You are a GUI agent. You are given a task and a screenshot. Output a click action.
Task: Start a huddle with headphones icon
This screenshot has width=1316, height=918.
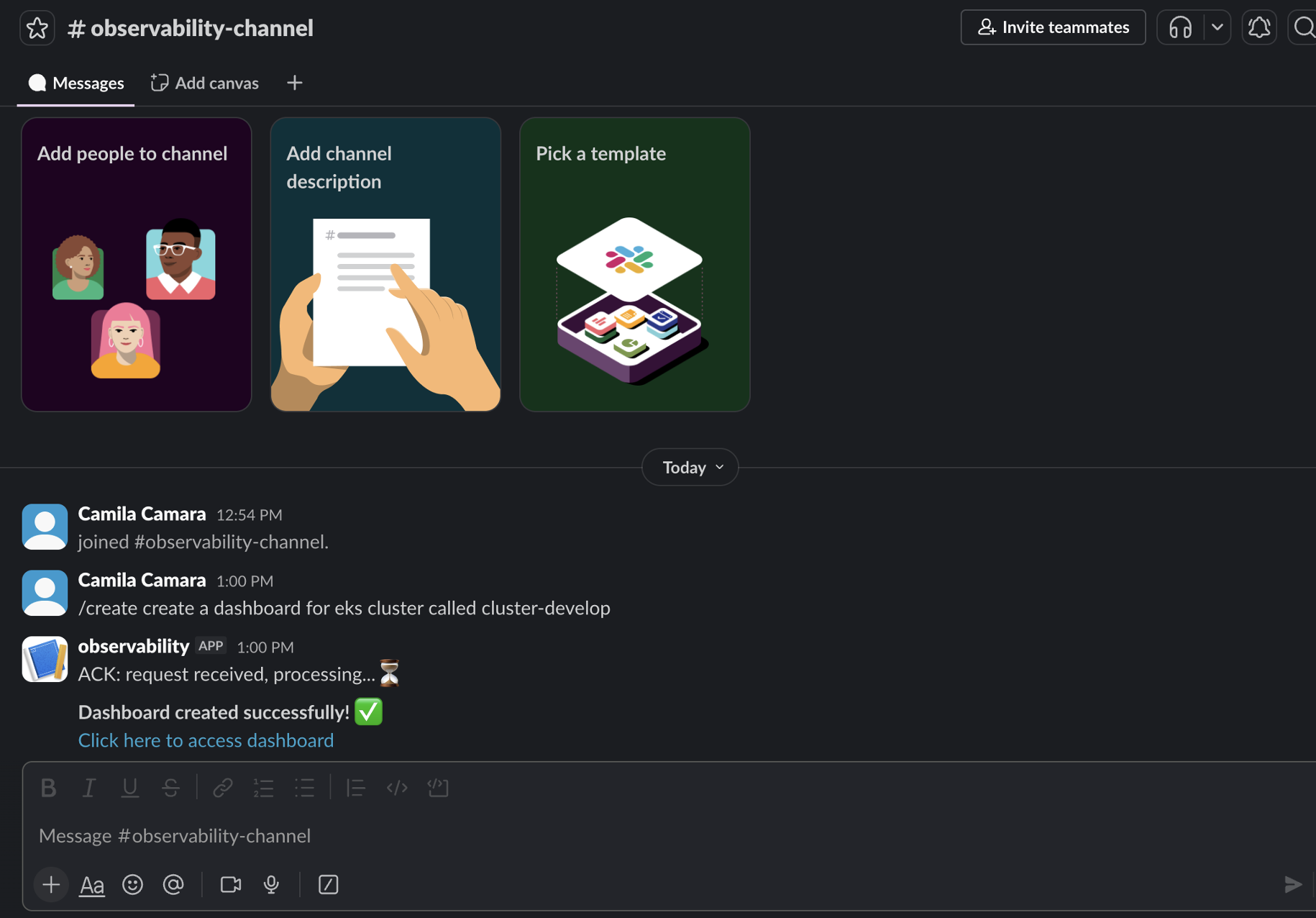click(x=1180, y=27)
